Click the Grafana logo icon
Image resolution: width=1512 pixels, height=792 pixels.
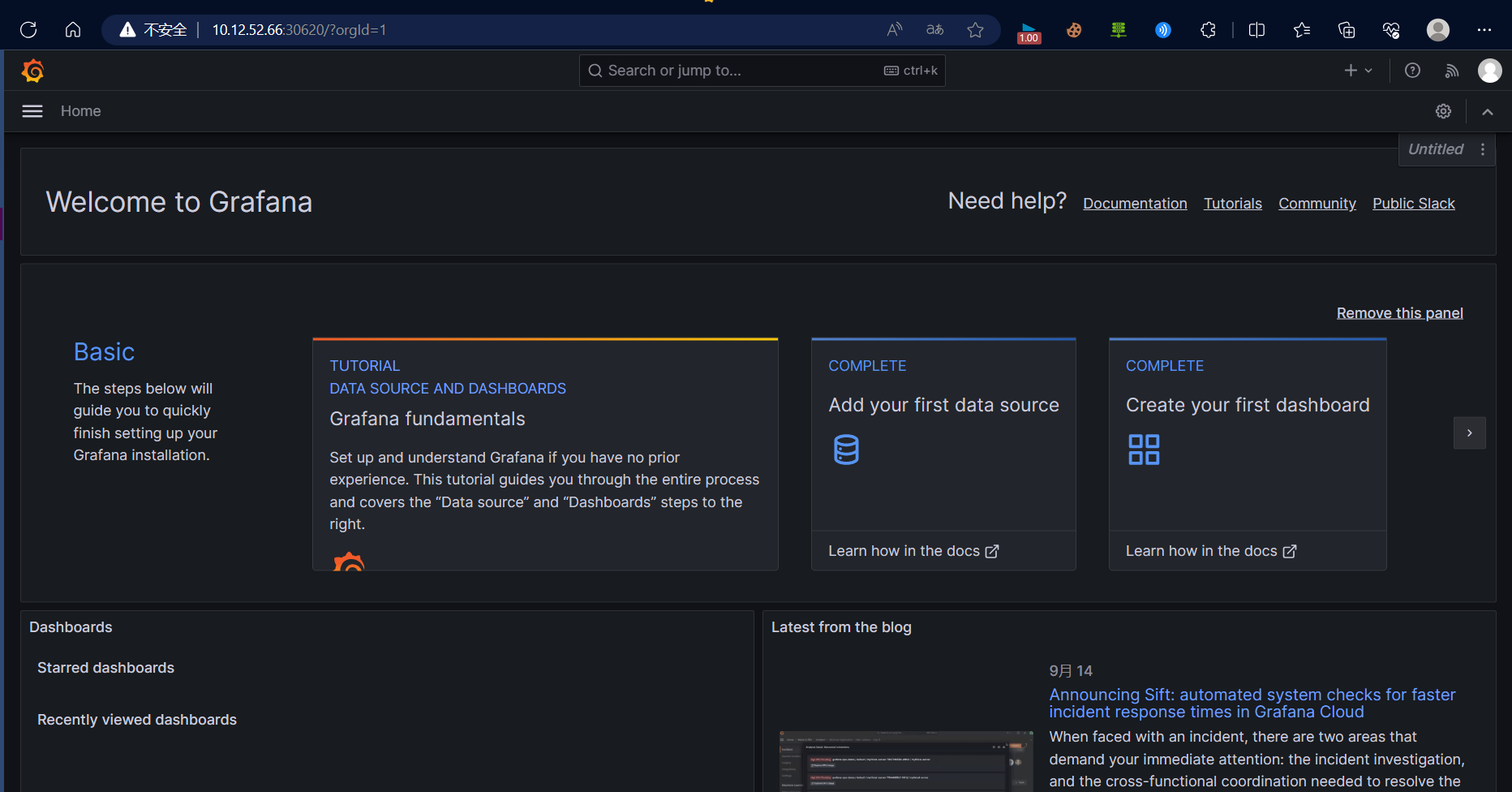pyautogui.click(x=32, y=71)
